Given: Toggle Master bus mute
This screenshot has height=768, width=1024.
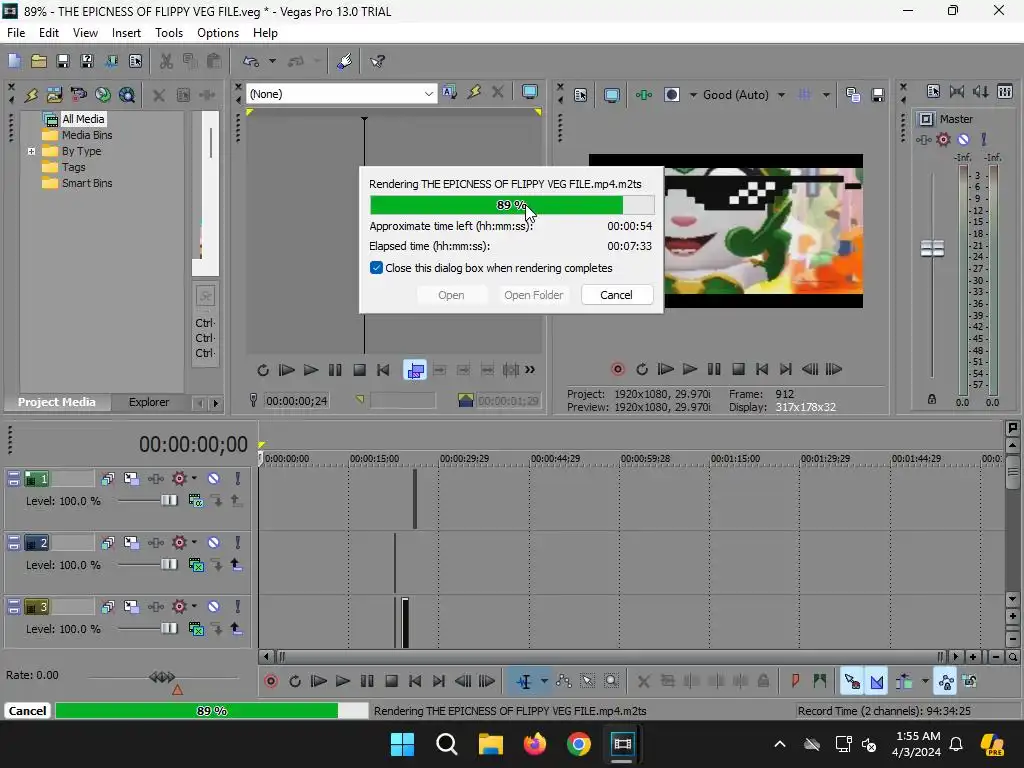Looking at the screenshot, I should point(963,139).
